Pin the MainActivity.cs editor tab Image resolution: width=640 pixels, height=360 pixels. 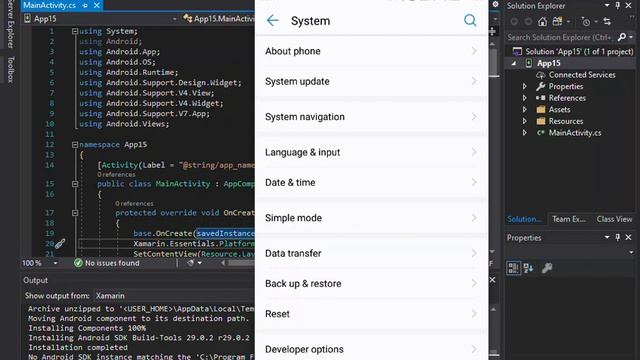(85, 5)
